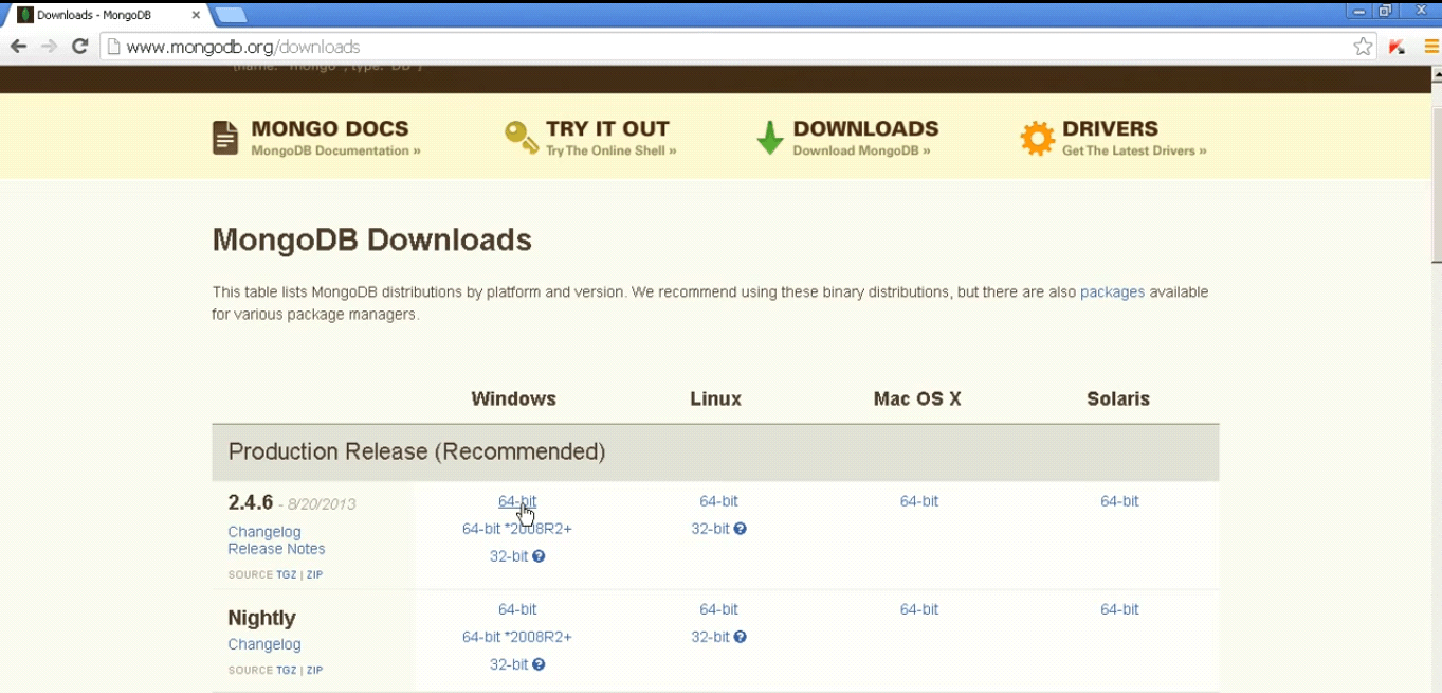Image resolution: width=1442 pixels, height=693 pixels.
Task: Minimize the Chrome window
Action: [x=1358, y=11]
